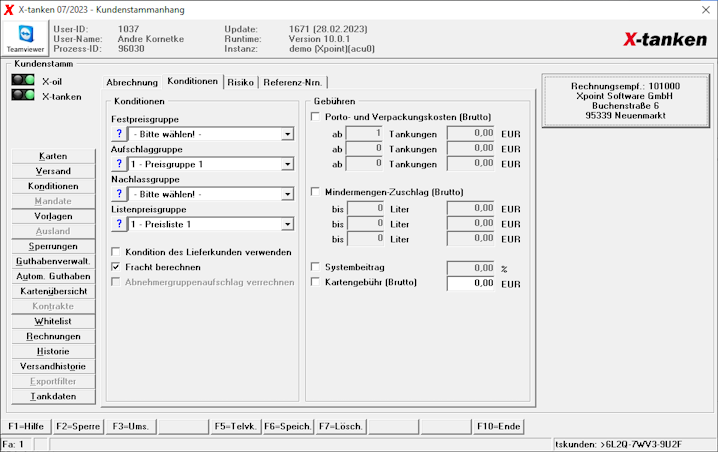Click F2=Sperre function button
Screen dimensions: 718x452
coord(78,426)
